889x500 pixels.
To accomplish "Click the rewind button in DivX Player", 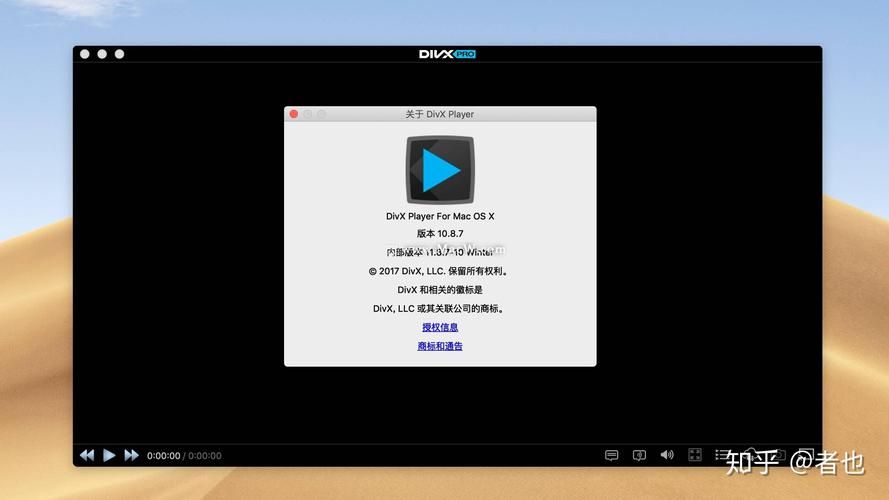I will click(87, 455).
